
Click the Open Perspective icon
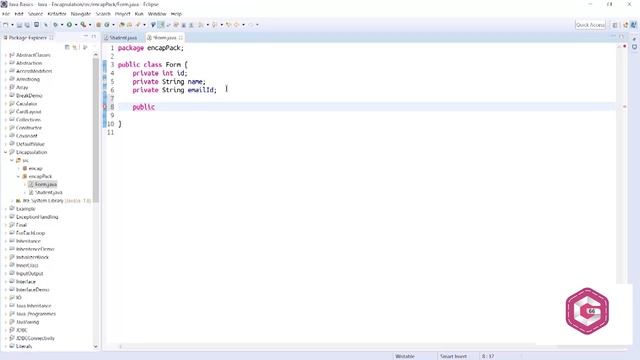[x=615, y=25]
